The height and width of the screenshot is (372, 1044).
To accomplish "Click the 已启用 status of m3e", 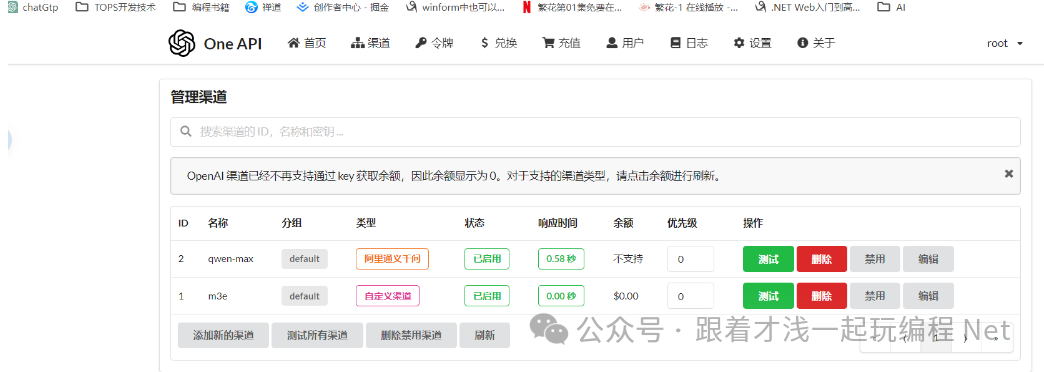I will (487, 295).
